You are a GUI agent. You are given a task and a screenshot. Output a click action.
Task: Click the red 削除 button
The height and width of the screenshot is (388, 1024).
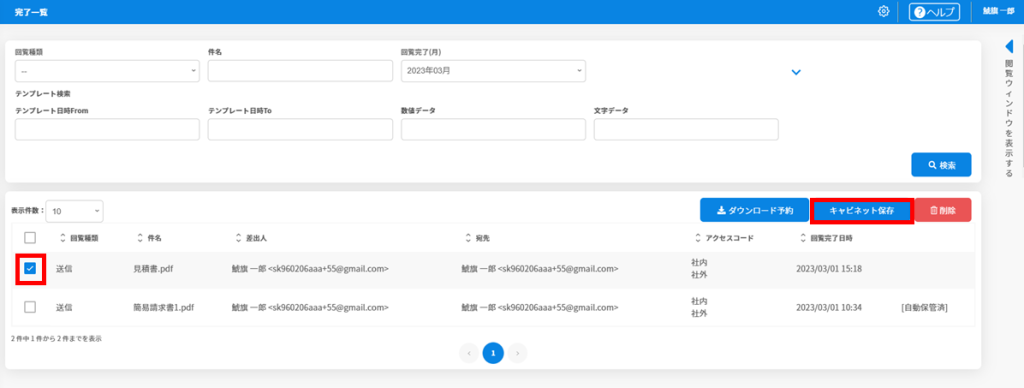[x=943, y=210]
